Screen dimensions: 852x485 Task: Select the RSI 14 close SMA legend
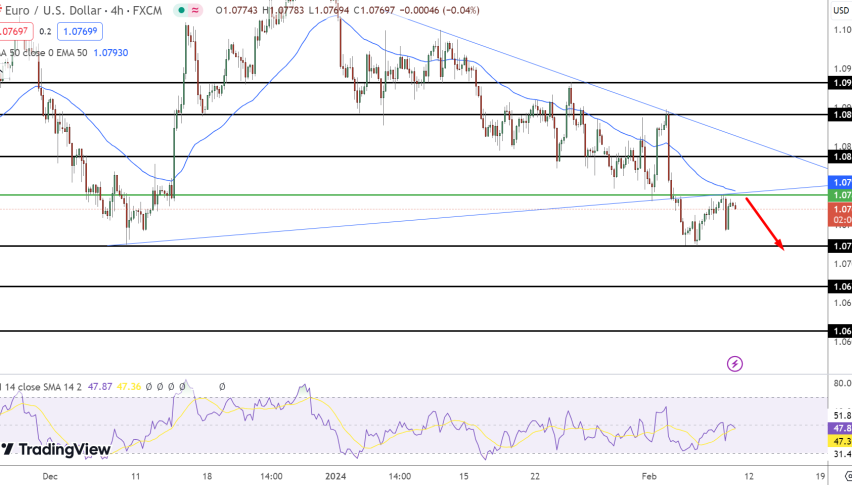(41, 387)
